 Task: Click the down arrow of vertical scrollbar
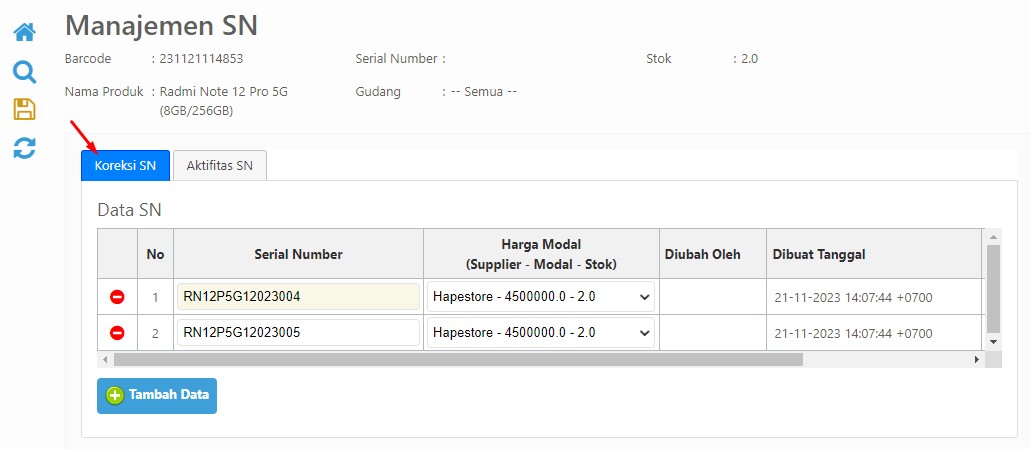[993, 342]
